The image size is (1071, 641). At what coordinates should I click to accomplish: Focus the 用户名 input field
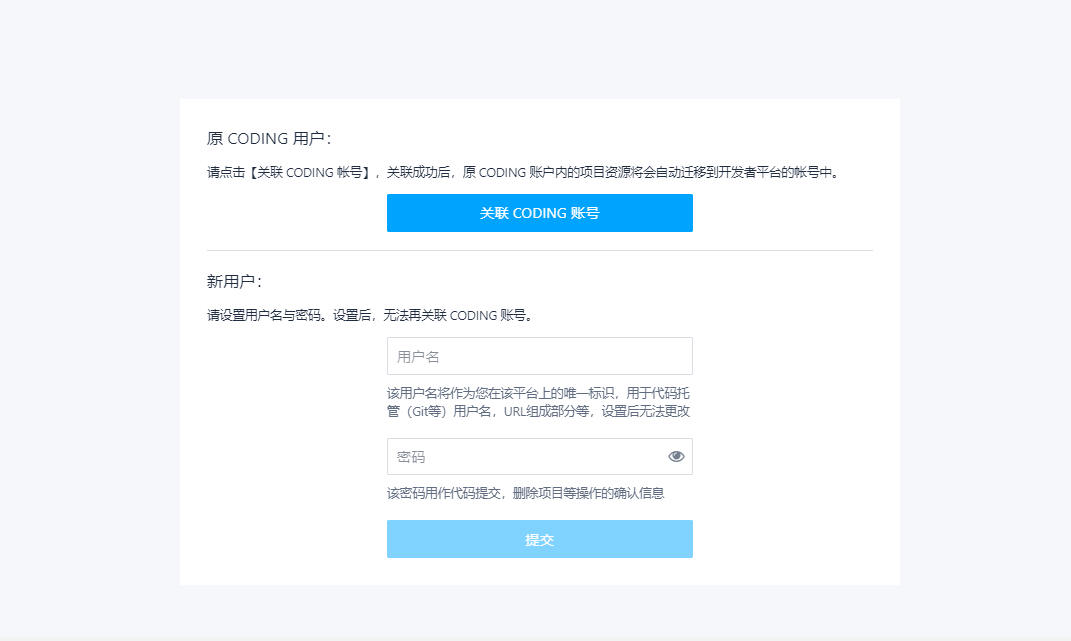(540, 356)
